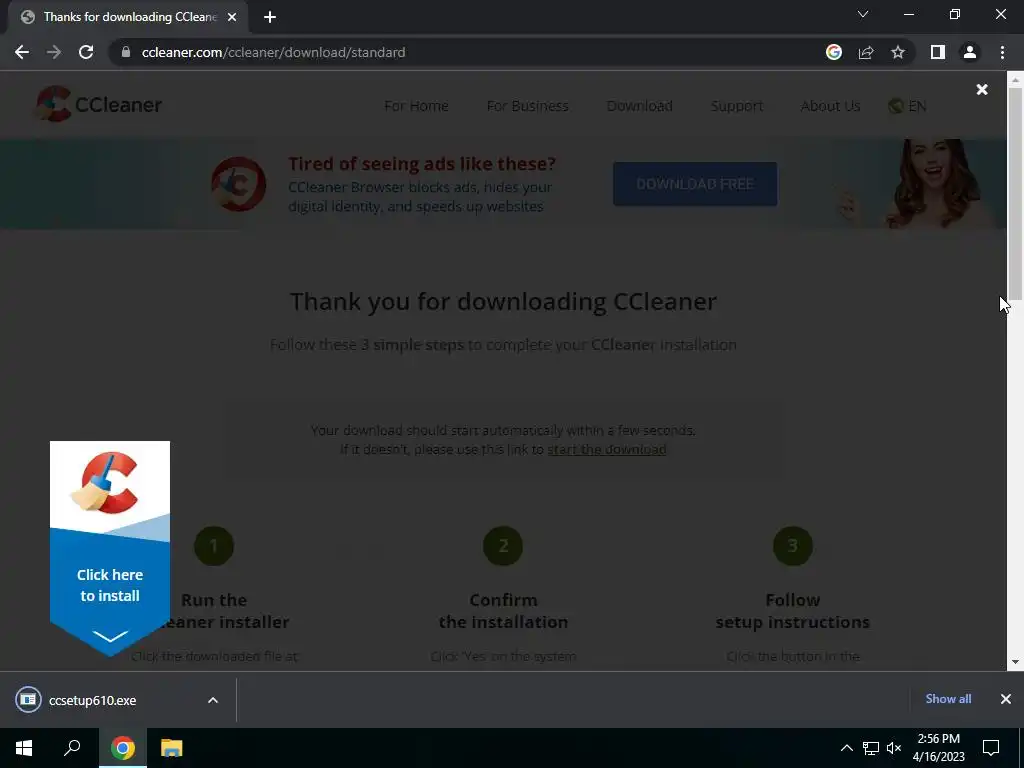Viewport: 1024px width, 768px height.
Task: Close the downloads bar
Action: 1006,699
